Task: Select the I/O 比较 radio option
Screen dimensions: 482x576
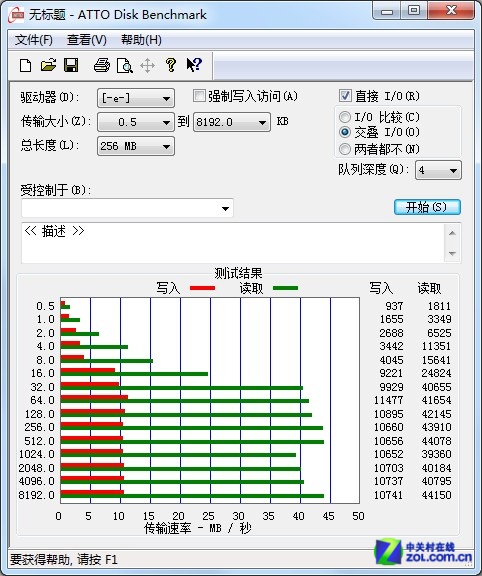Action: point(345,117)
